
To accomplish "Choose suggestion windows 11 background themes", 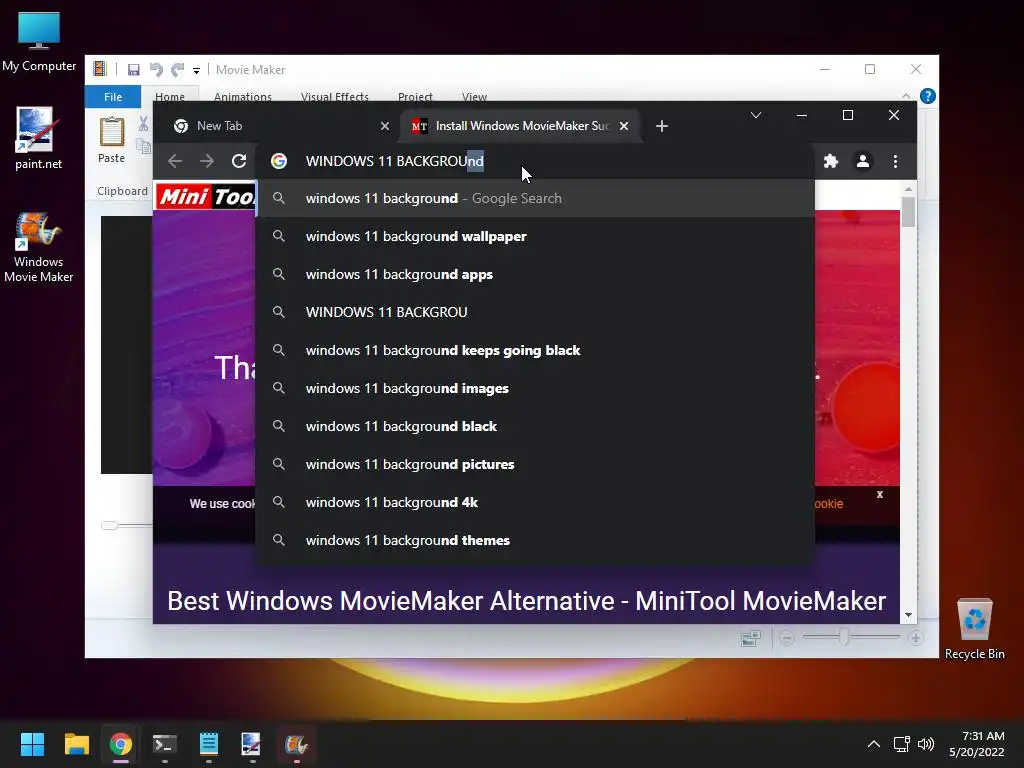I will (x=536, y=540).
